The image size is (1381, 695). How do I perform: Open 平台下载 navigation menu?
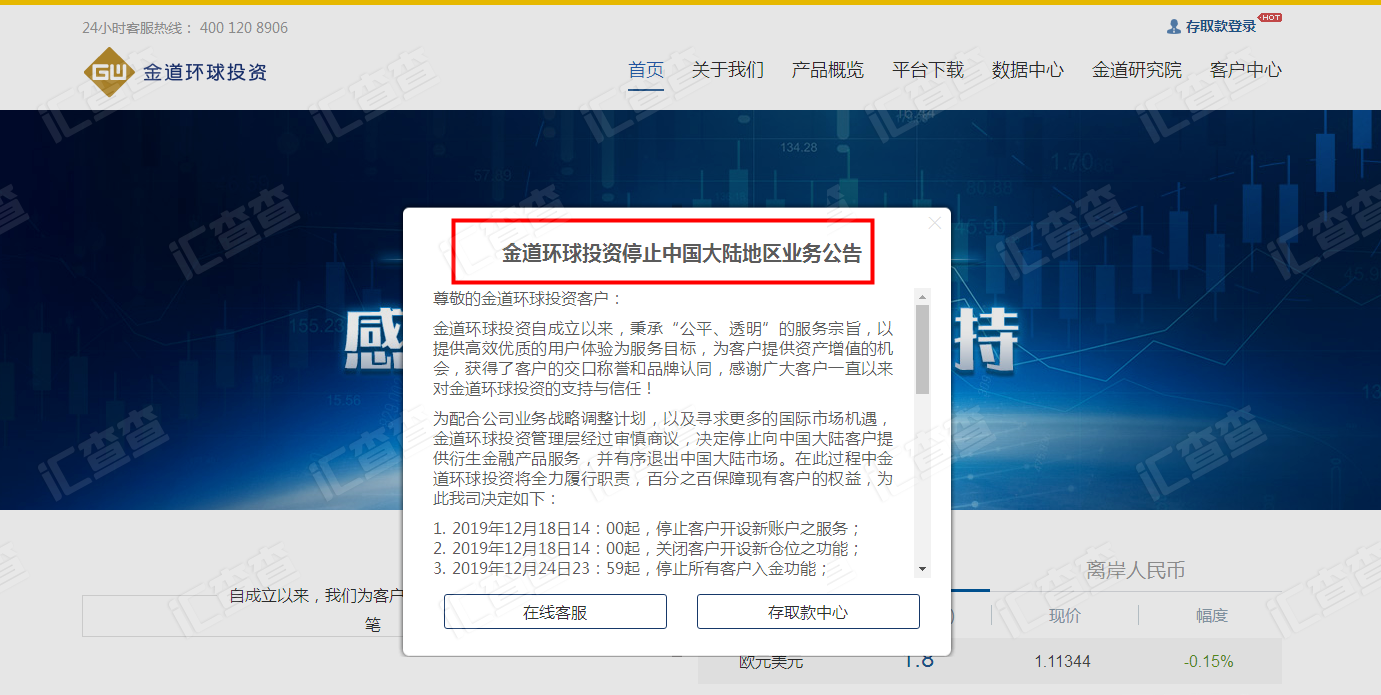point(928,70)
